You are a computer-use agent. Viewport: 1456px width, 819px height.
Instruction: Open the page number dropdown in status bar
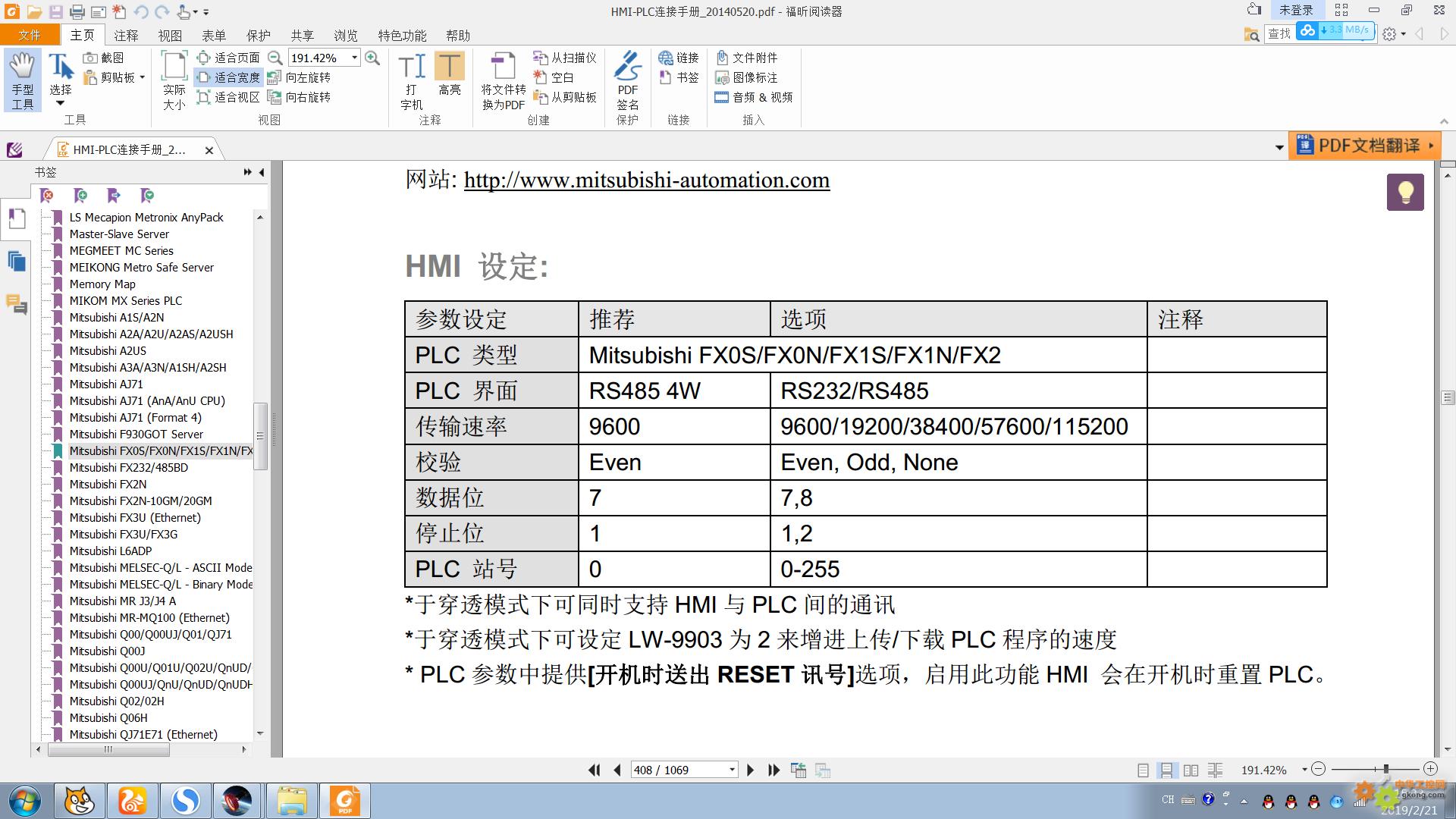(x=732, y=770)
